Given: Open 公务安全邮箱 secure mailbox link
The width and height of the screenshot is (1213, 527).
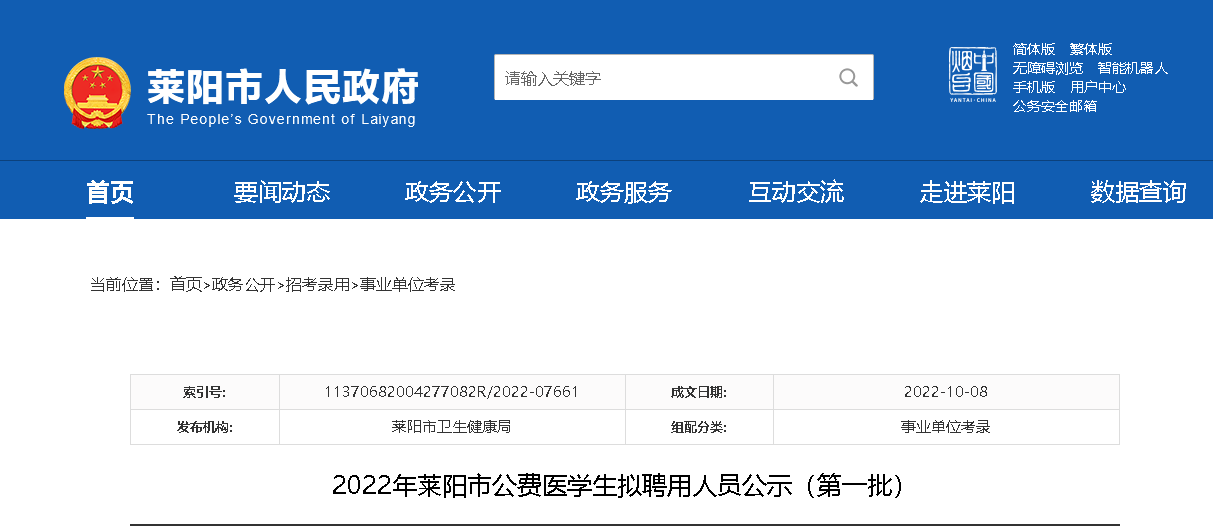Looking at the screenshot, I should click(x=1055, y=106).
